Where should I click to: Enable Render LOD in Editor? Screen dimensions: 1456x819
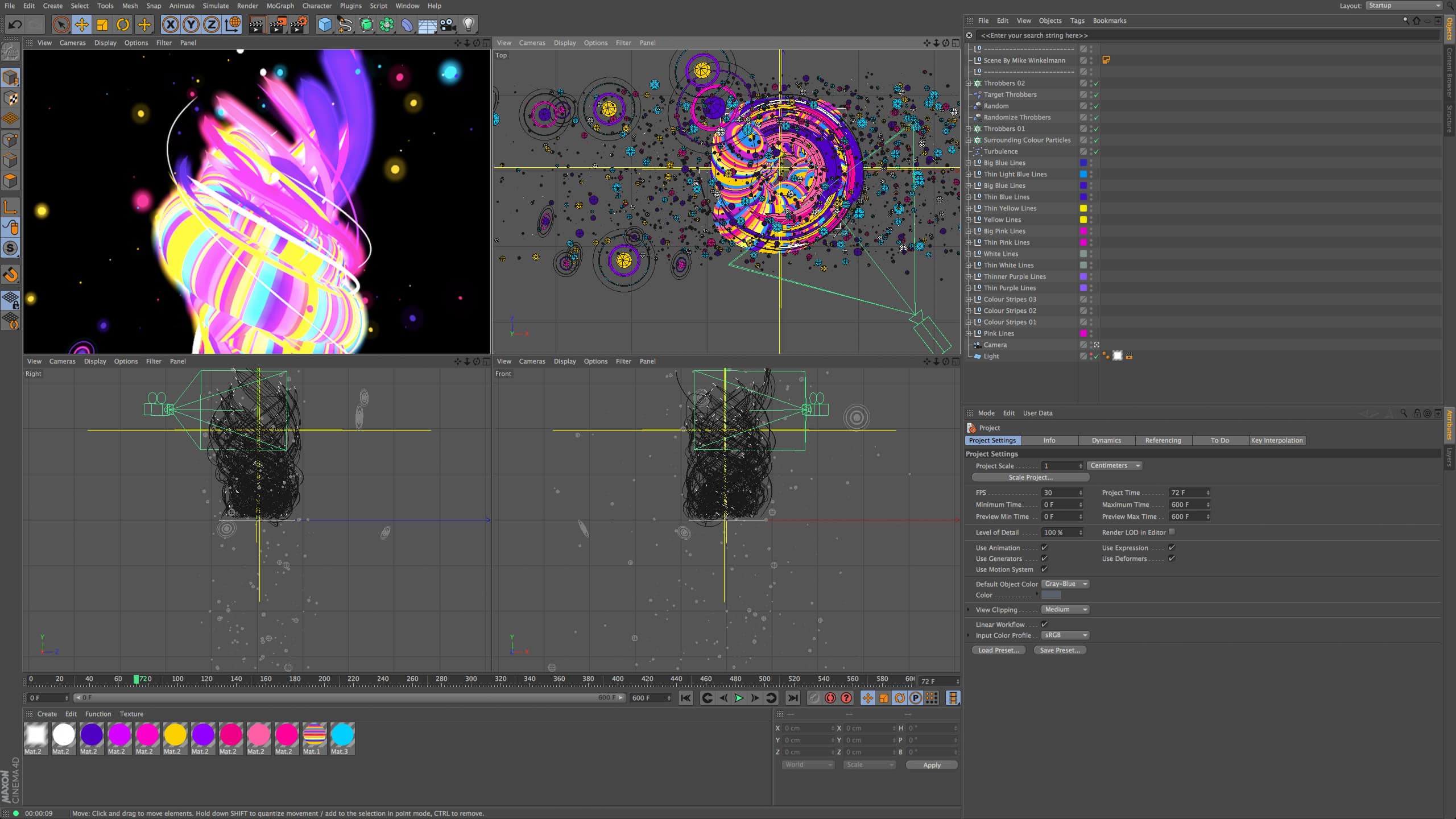1172,532
